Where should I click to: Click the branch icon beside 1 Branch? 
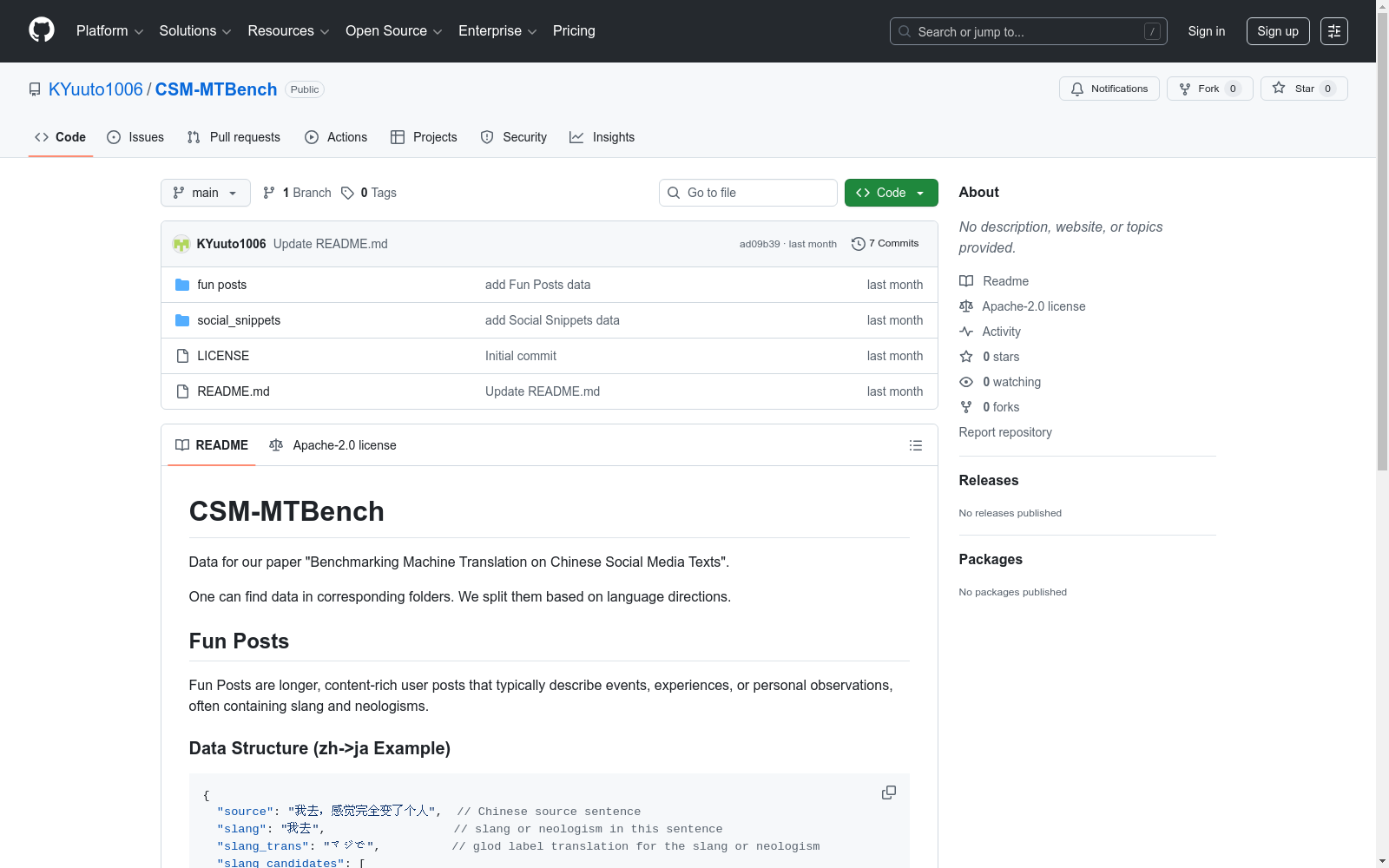tap(269, 193)
